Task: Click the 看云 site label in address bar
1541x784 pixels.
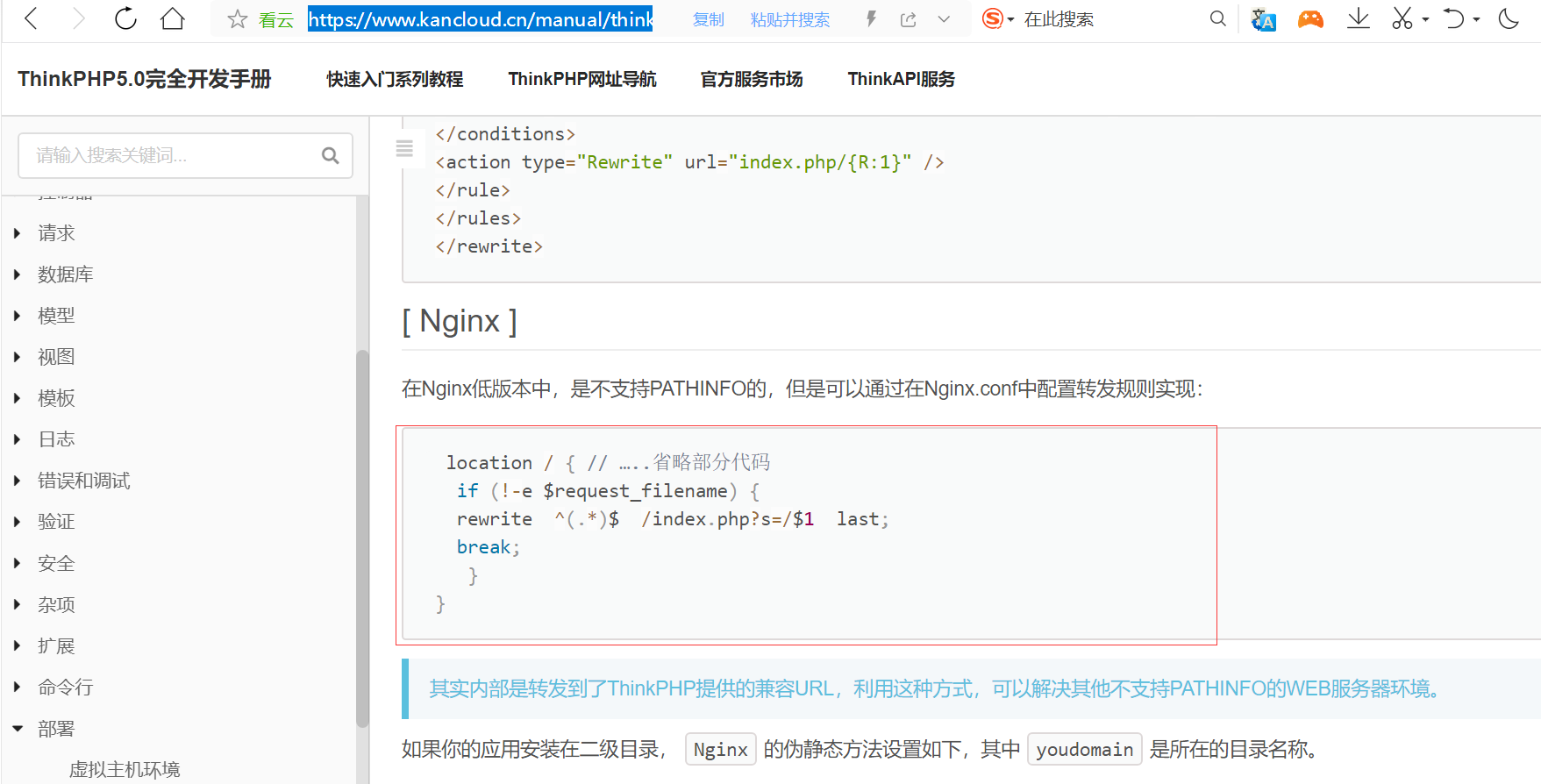Action: (x=276, y=19)
